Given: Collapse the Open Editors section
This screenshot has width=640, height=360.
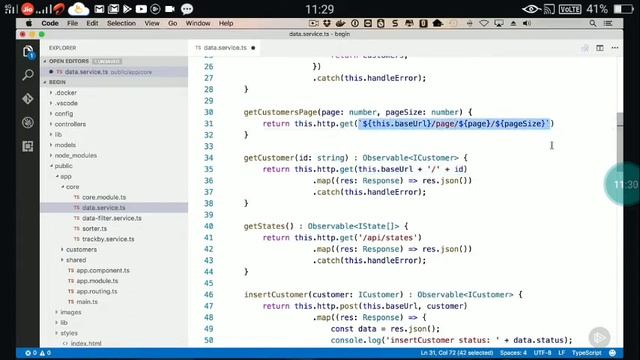Looking at the screenshot, I should click(x=69, y=61).
